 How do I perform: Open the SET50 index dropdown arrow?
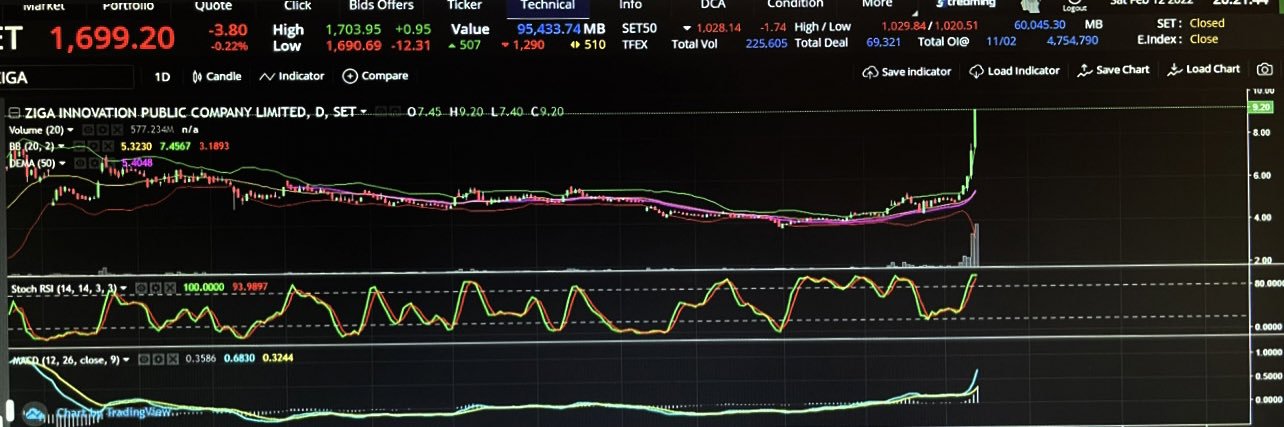click(x=686, y=28)
